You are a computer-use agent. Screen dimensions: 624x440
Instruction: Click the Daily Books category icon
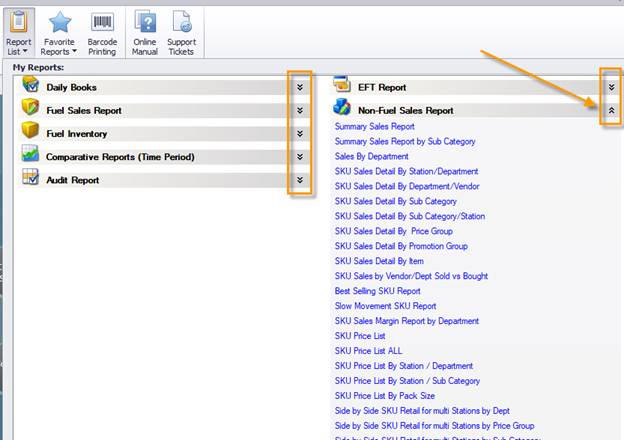point(30,87)
